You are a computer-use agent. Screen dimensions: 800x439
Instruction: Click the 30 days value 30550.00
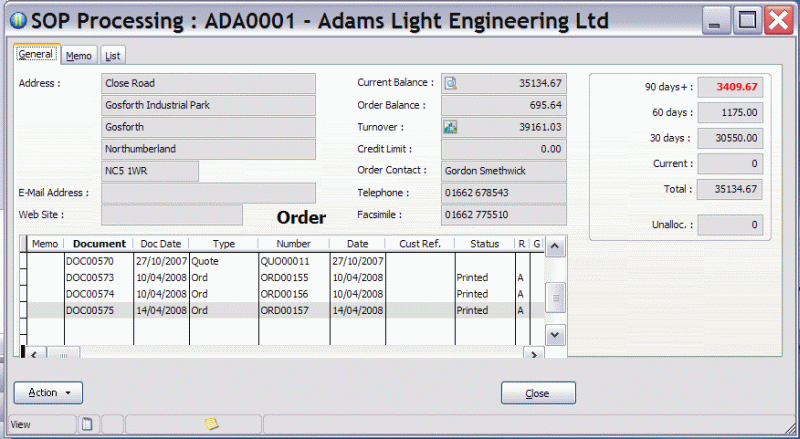click(730, 138)
